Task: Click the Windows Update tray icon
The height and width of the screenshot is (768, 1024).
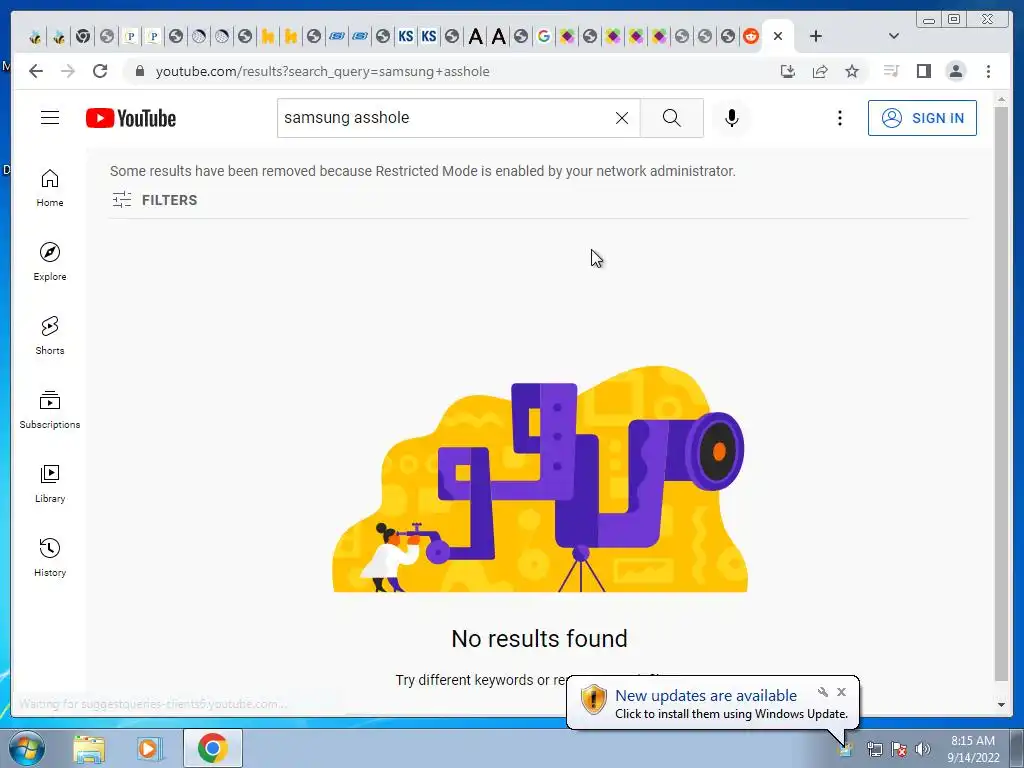Action: [846, 749]
